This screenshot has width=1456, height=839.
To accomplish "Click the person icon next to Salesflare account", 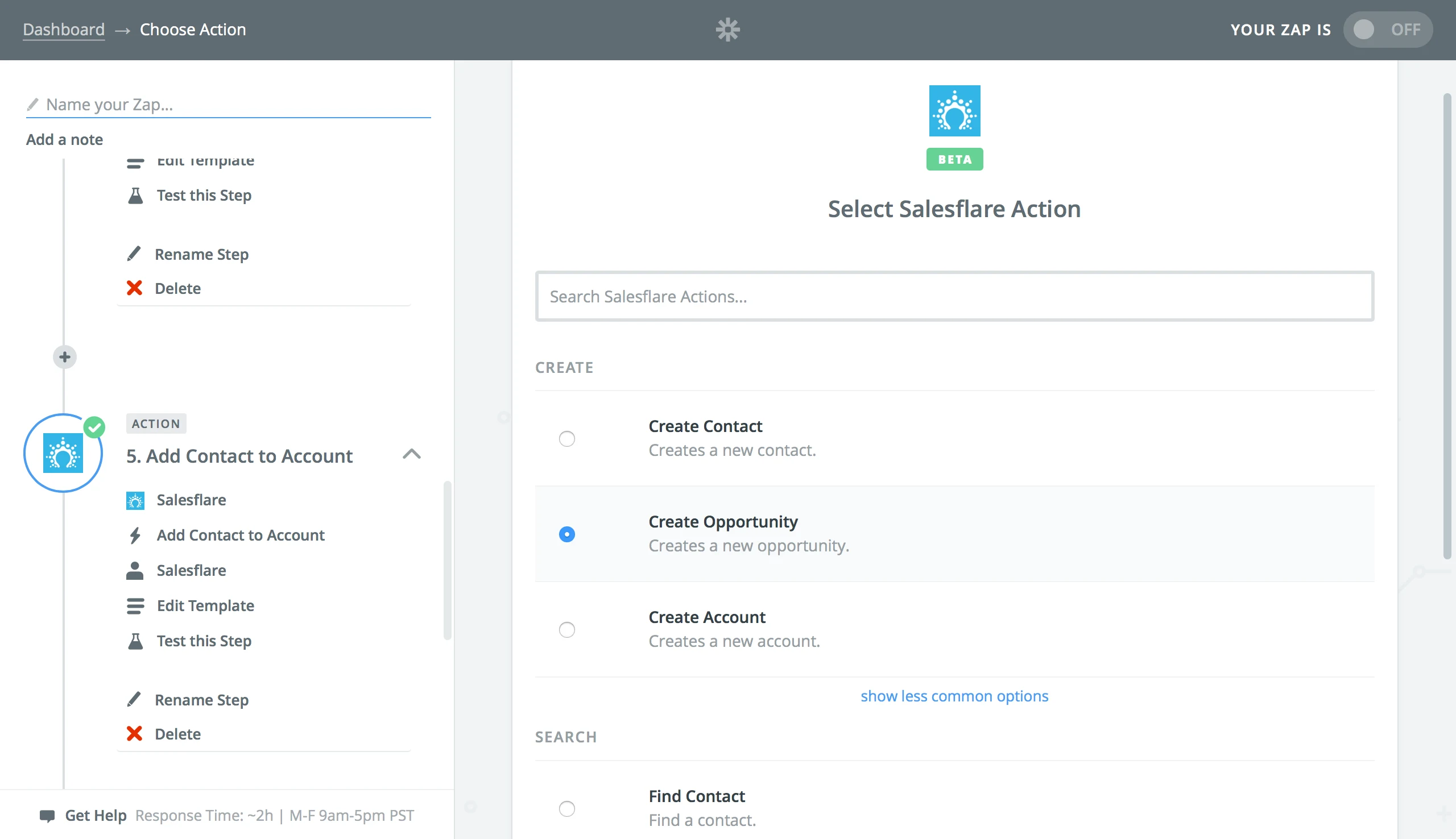I will coord(135,571).
